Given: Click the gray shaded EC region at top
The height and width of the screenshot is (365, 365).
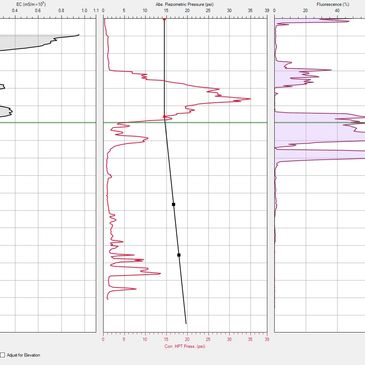Looking at the screenshot, I should pyautogui.click(x=23, y=41).
